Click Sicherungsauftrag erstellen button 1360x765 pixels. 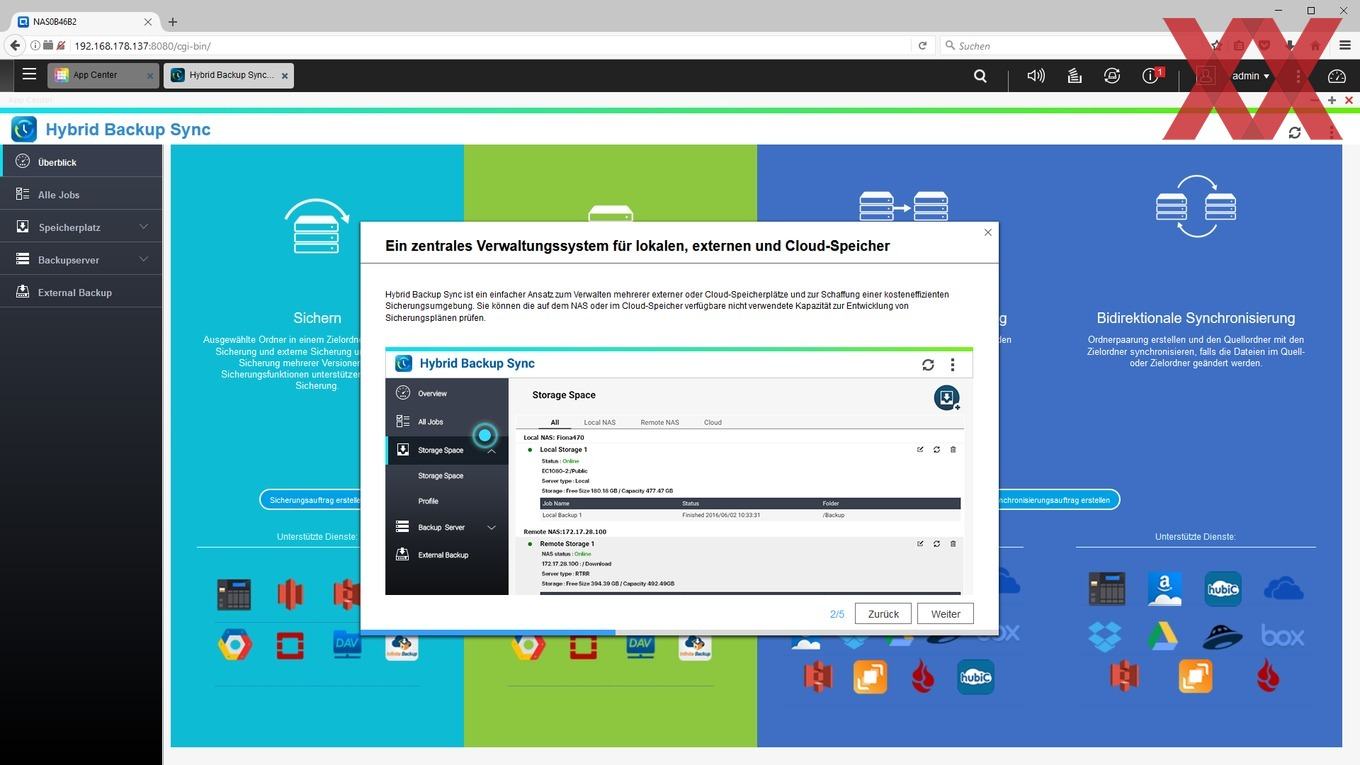tap(315, 500)
